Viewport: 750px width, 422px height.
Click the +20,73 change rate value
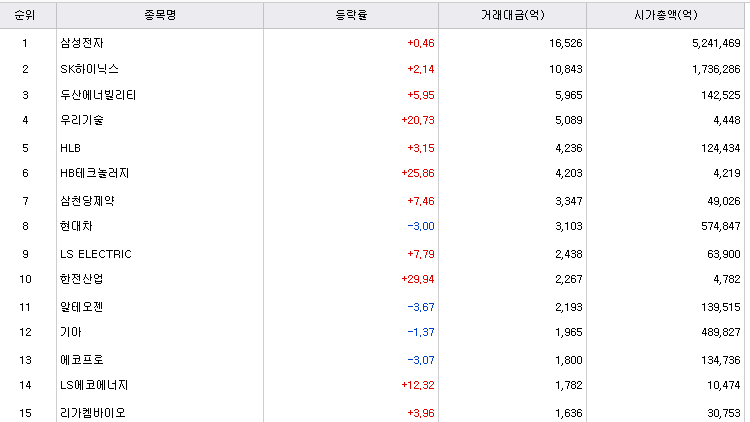(418, 120)
